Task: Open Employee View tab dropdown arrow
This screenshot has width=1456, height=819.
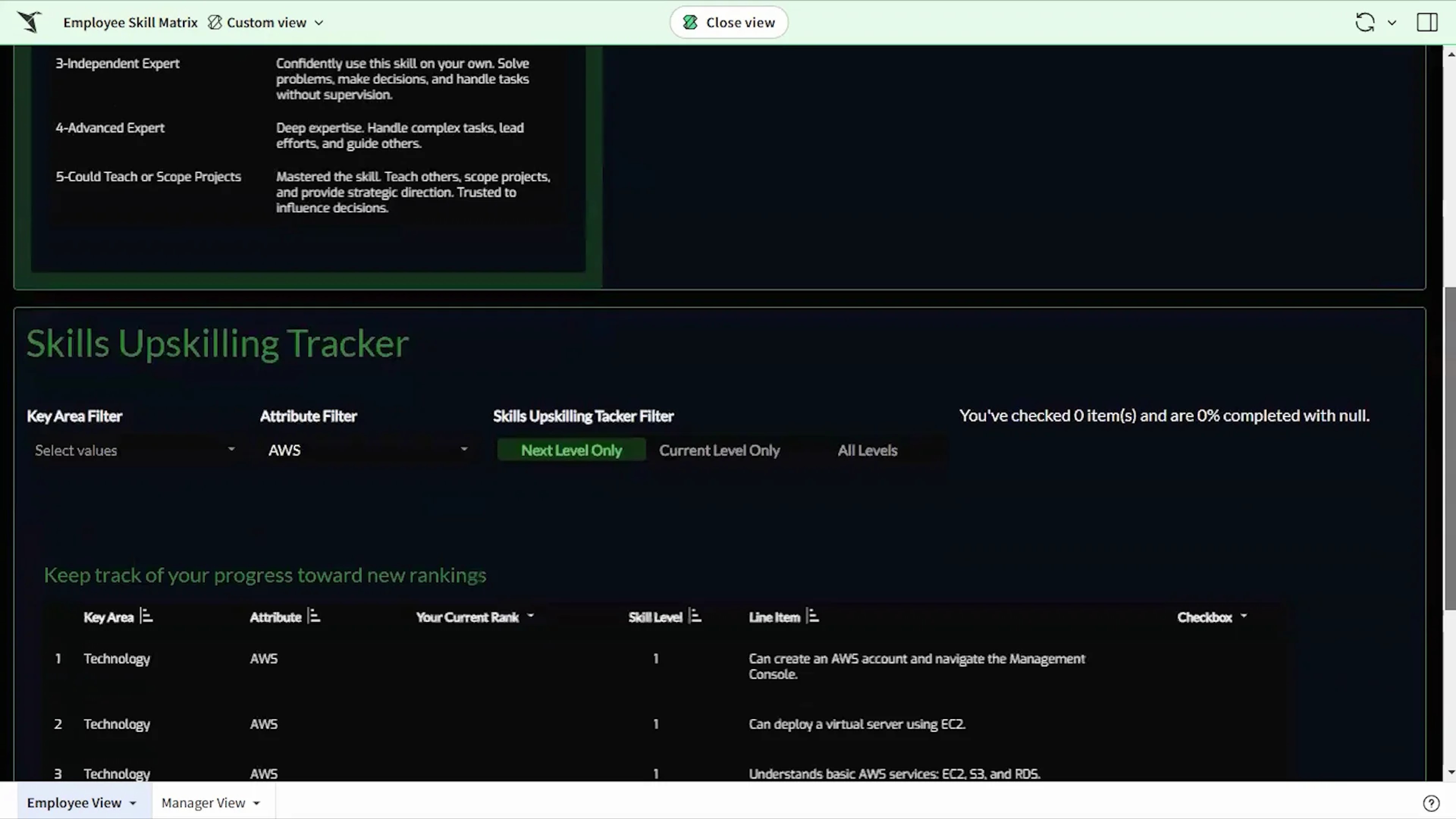Action: [x=133, y=804]
